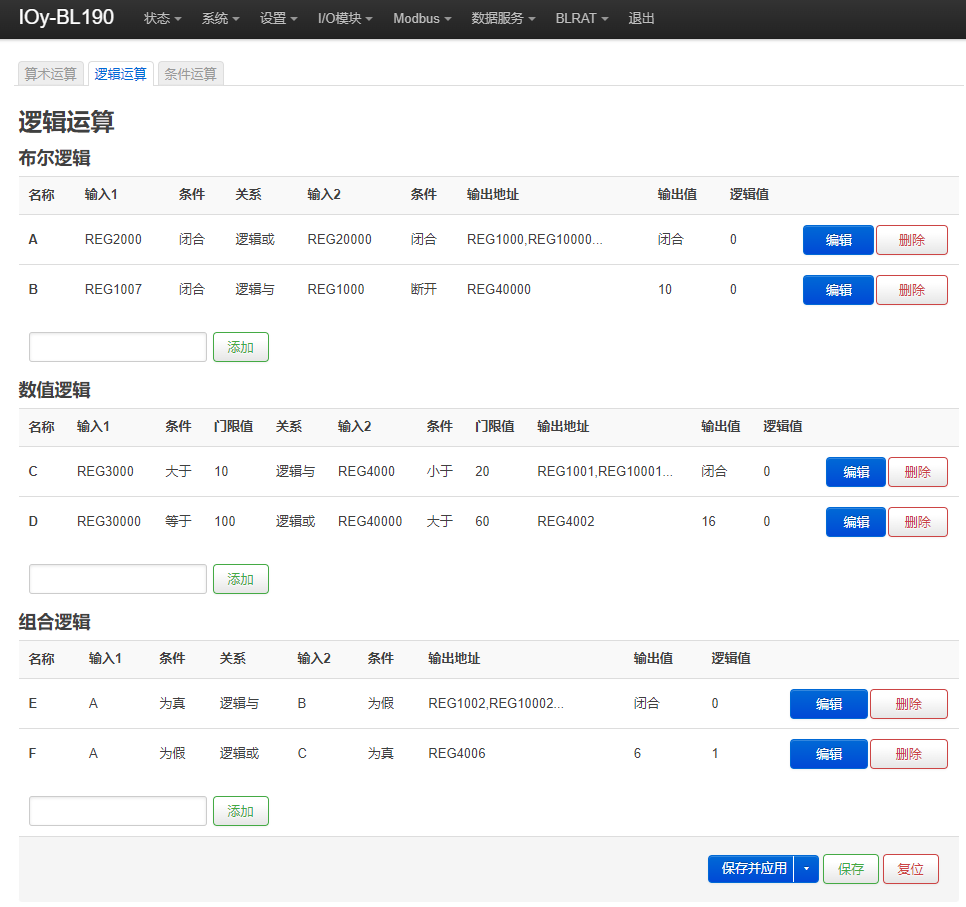The width and height of the screenshot is (966, 907).
Task: Click 添加 under 组合逻辑 section
Action: tap(241, 811)
